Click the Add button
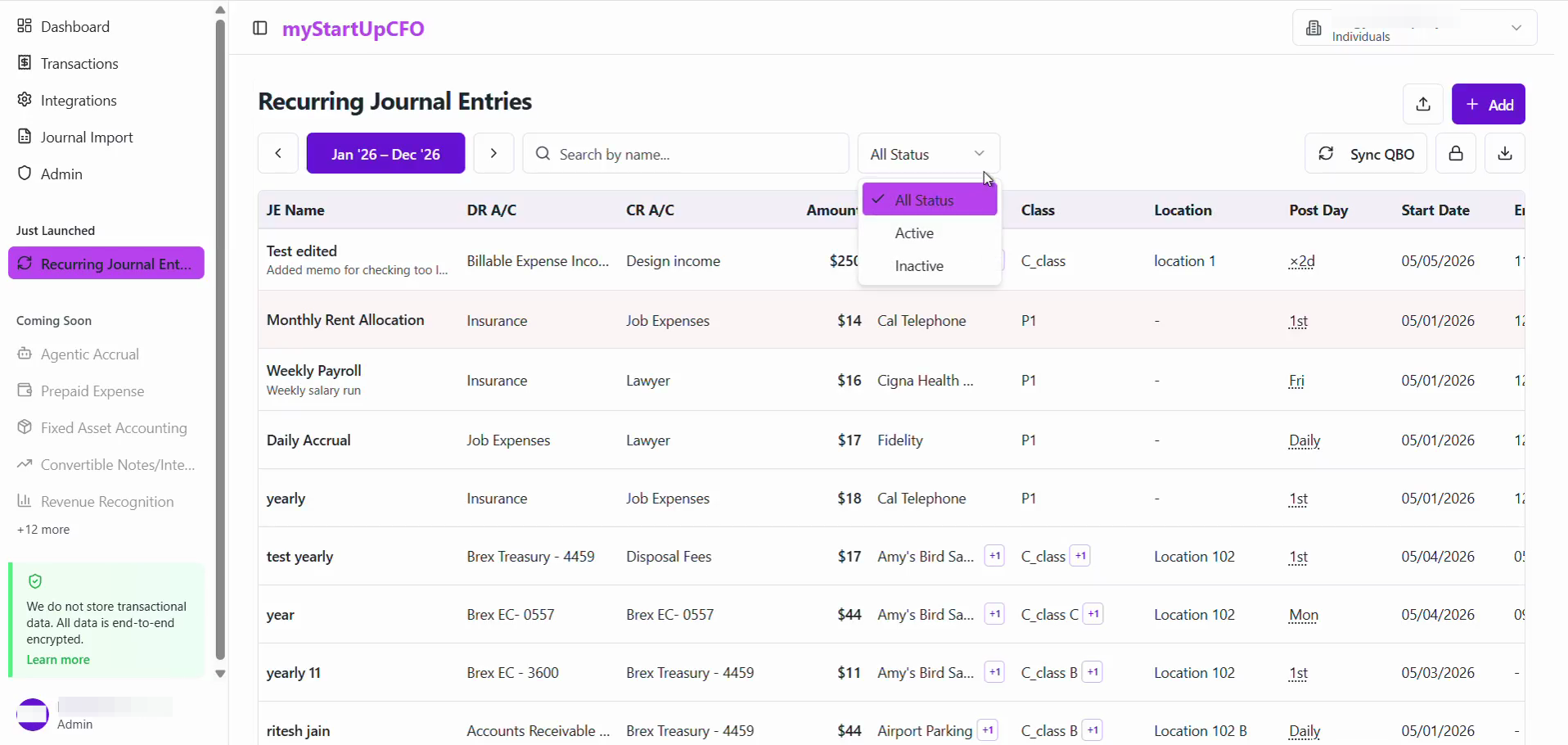Image resolution: width=1568 pixels, height=745 pixels. pyautogui.click(x=1489, y=104)
